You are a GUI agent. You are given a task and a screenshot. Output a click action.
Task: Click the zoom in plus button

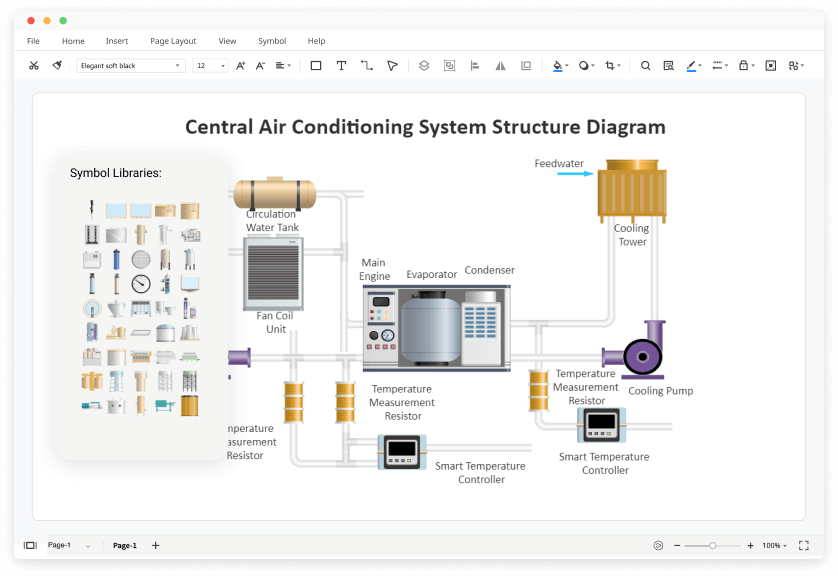[x=750, y=546]
